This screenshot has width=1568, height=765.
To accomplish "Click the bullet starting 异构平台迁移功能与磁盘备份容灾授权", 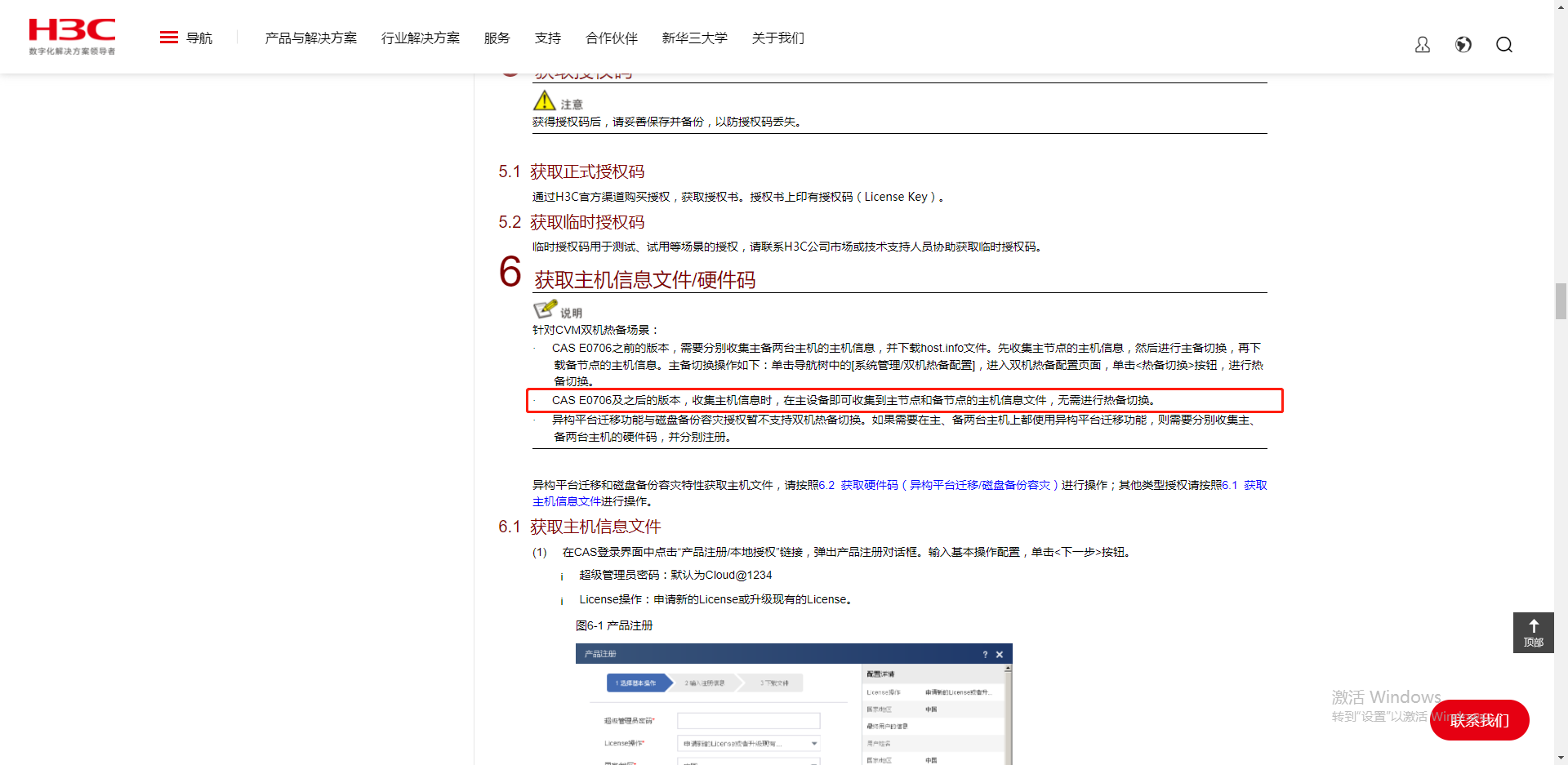I will pyautogui.click(x=904, y=428).
